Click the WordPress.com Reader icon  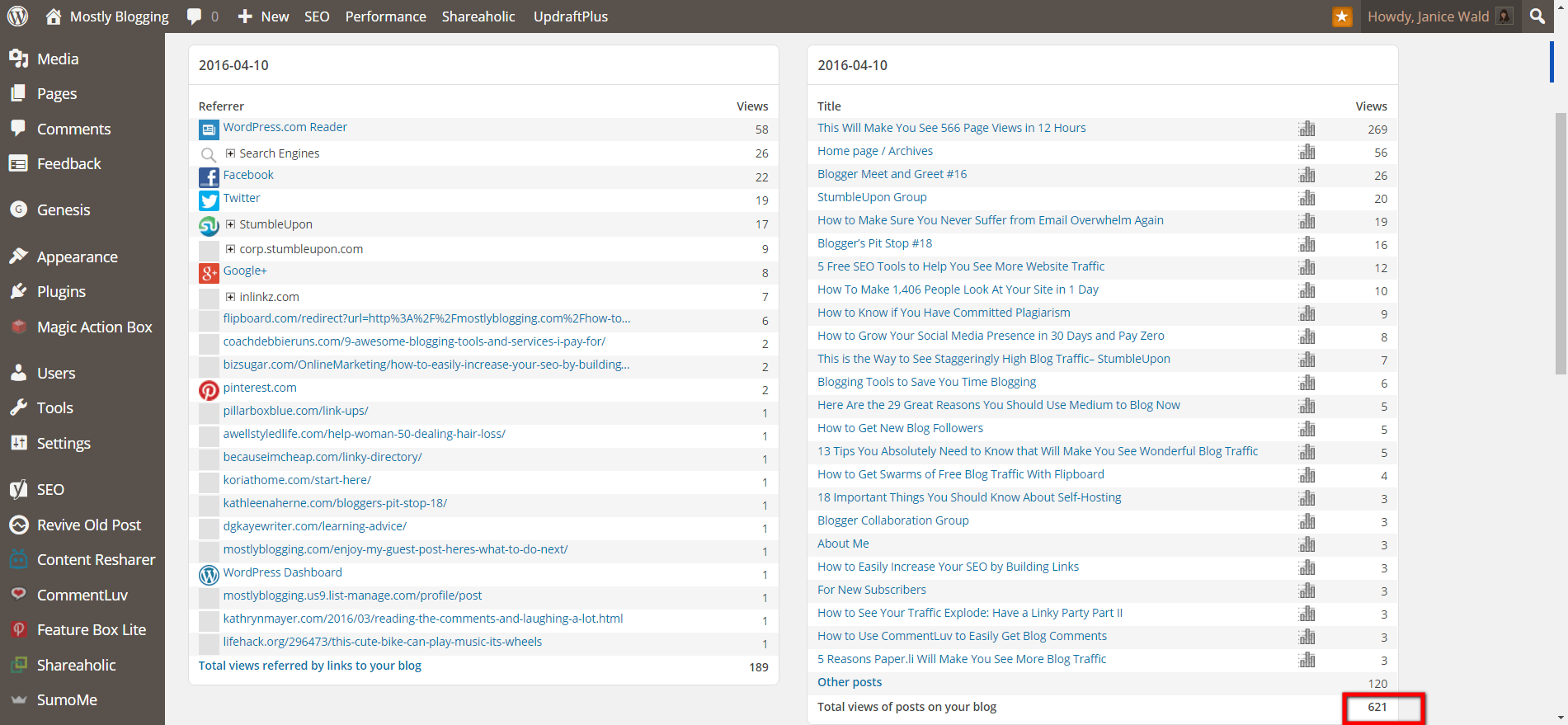coord(209,129)
